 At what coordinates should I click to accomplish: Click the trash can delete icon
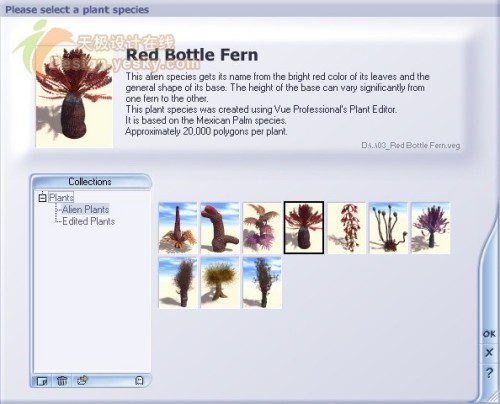62,380
